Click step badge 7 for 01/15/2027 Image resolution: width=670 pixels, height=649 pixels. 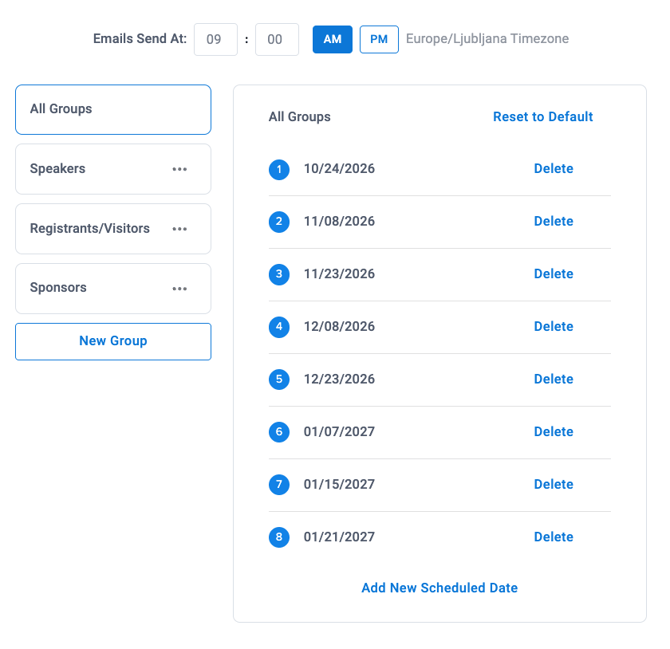pos(279,485)
